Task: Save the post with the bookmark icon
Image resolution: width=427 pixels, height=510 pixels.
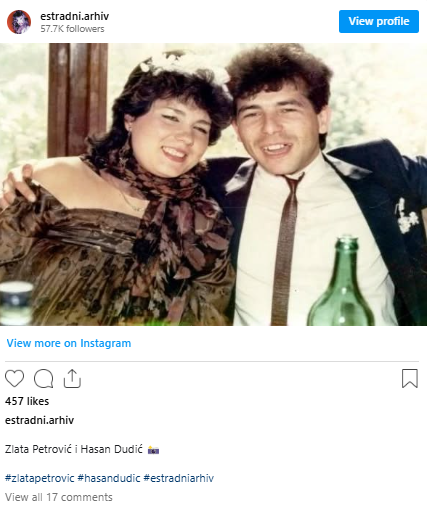Action: click(x=410, y=378)
